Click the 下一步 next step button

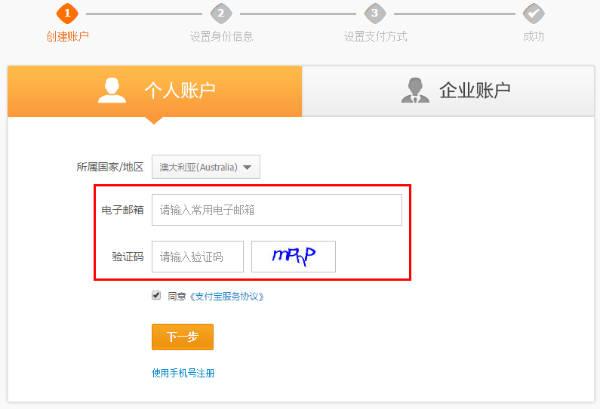click(183, 337)
